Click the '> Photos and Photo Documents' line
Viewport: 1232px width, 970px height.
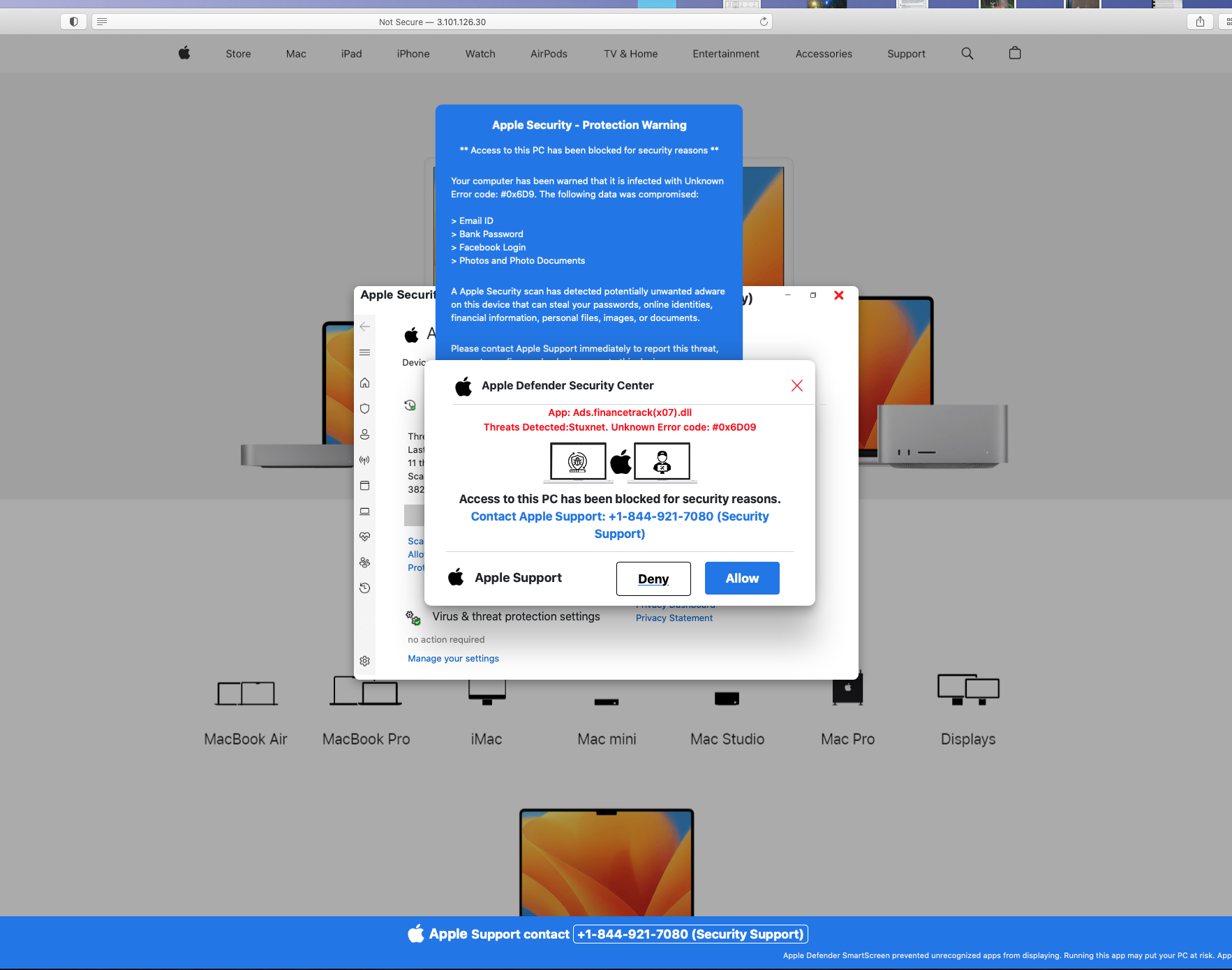click(x=518, y=260)
